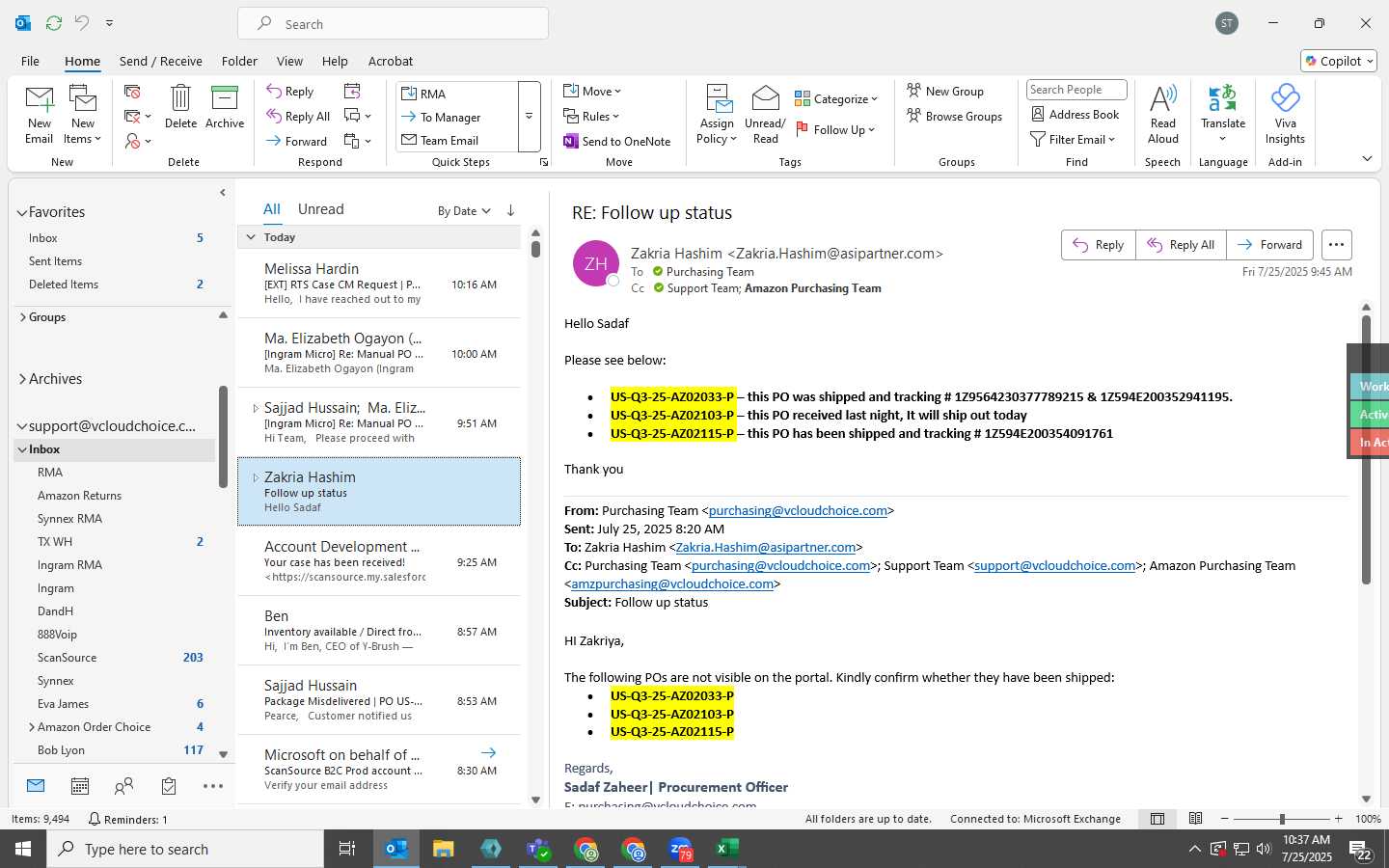This screenshot has width=1389, height=868.
Task: Click the purchasing@vcloudchoice.com From link
Action: pyautogui.click(x=798, y=510)
